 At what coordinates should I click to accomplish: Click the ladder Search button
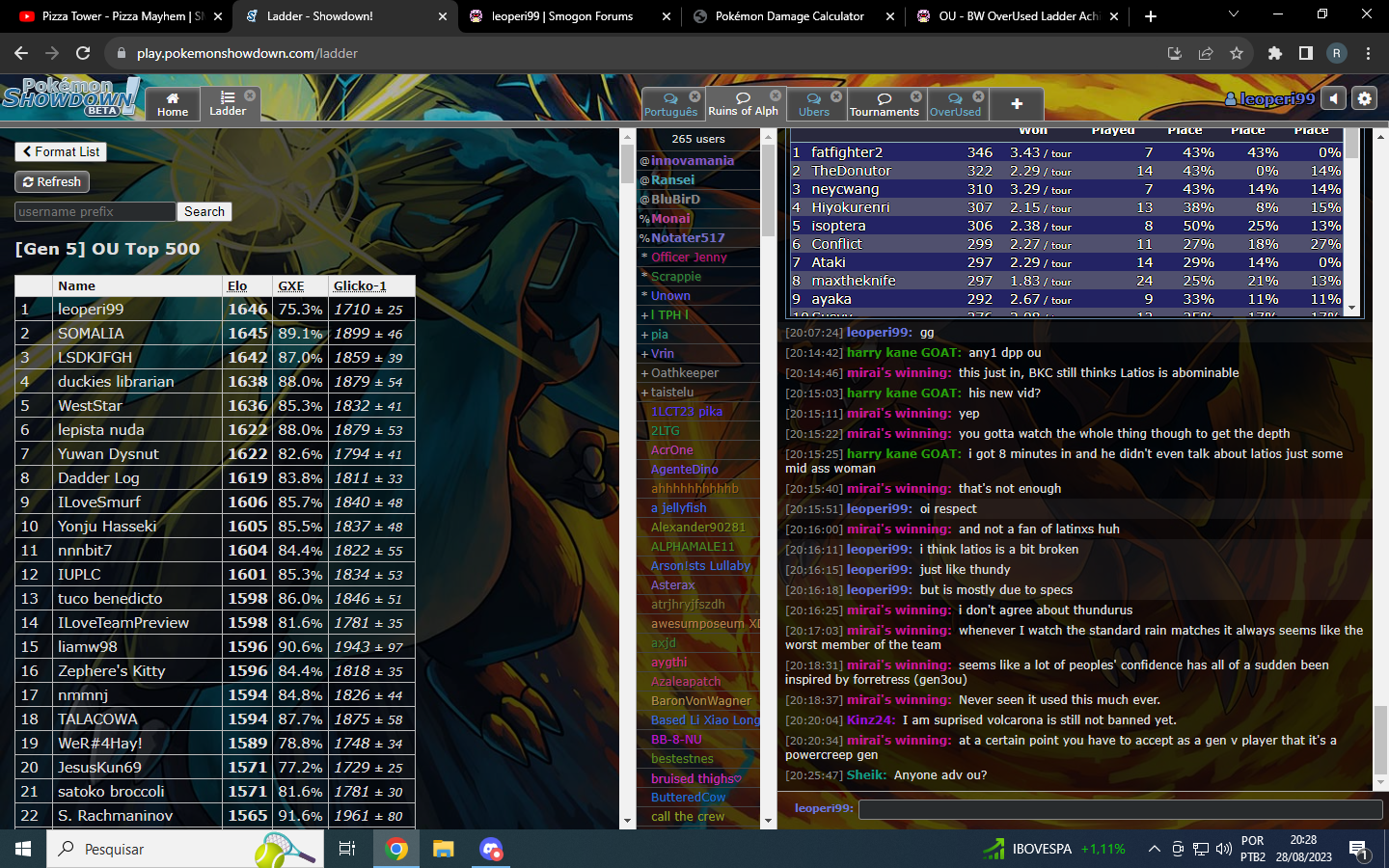click(x=204, y=211)
